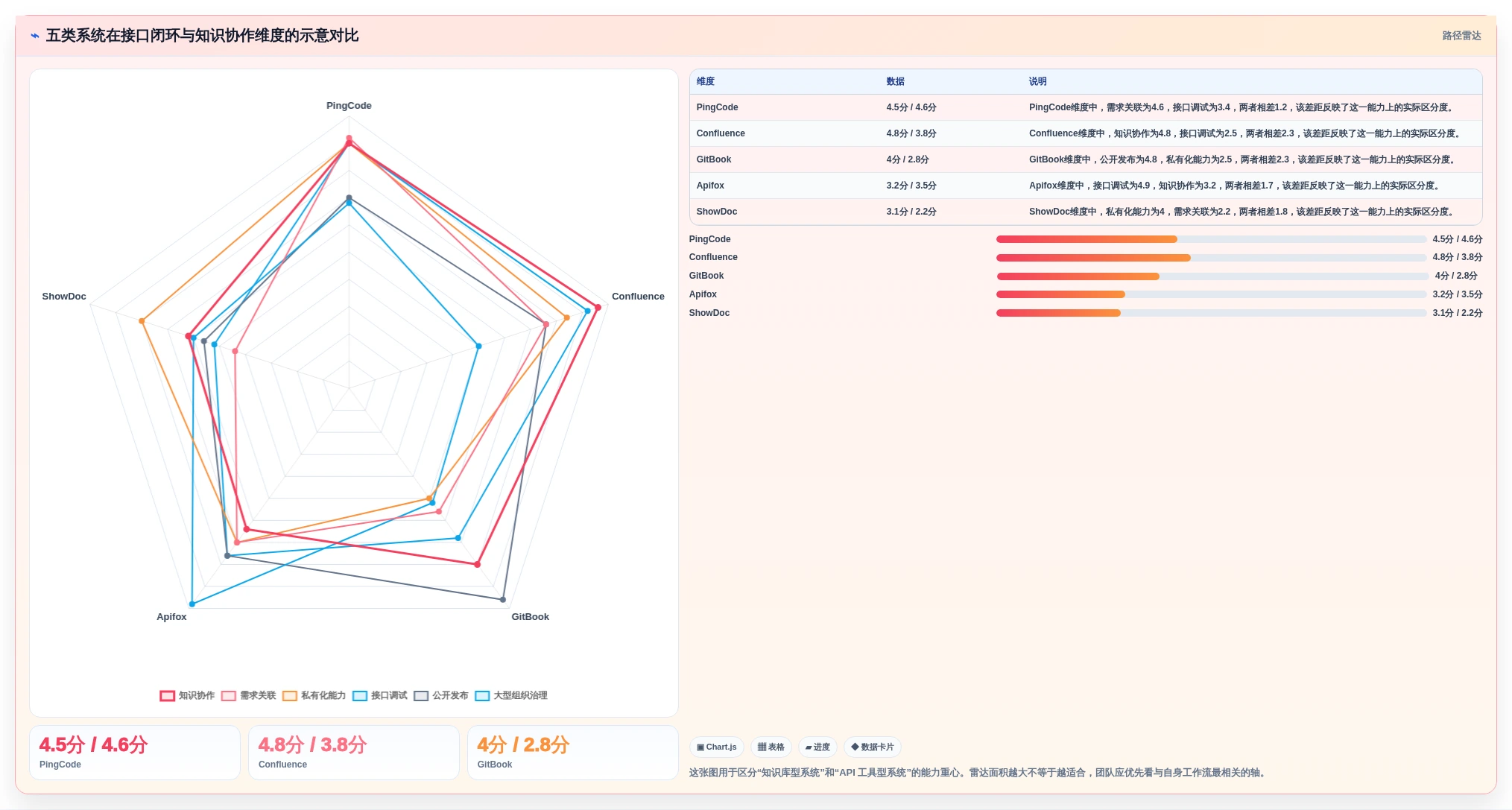Viewport: 1512px width, 810px height.
Task: Click the 路径雷达 label in header
Action: coord(1461,36)
